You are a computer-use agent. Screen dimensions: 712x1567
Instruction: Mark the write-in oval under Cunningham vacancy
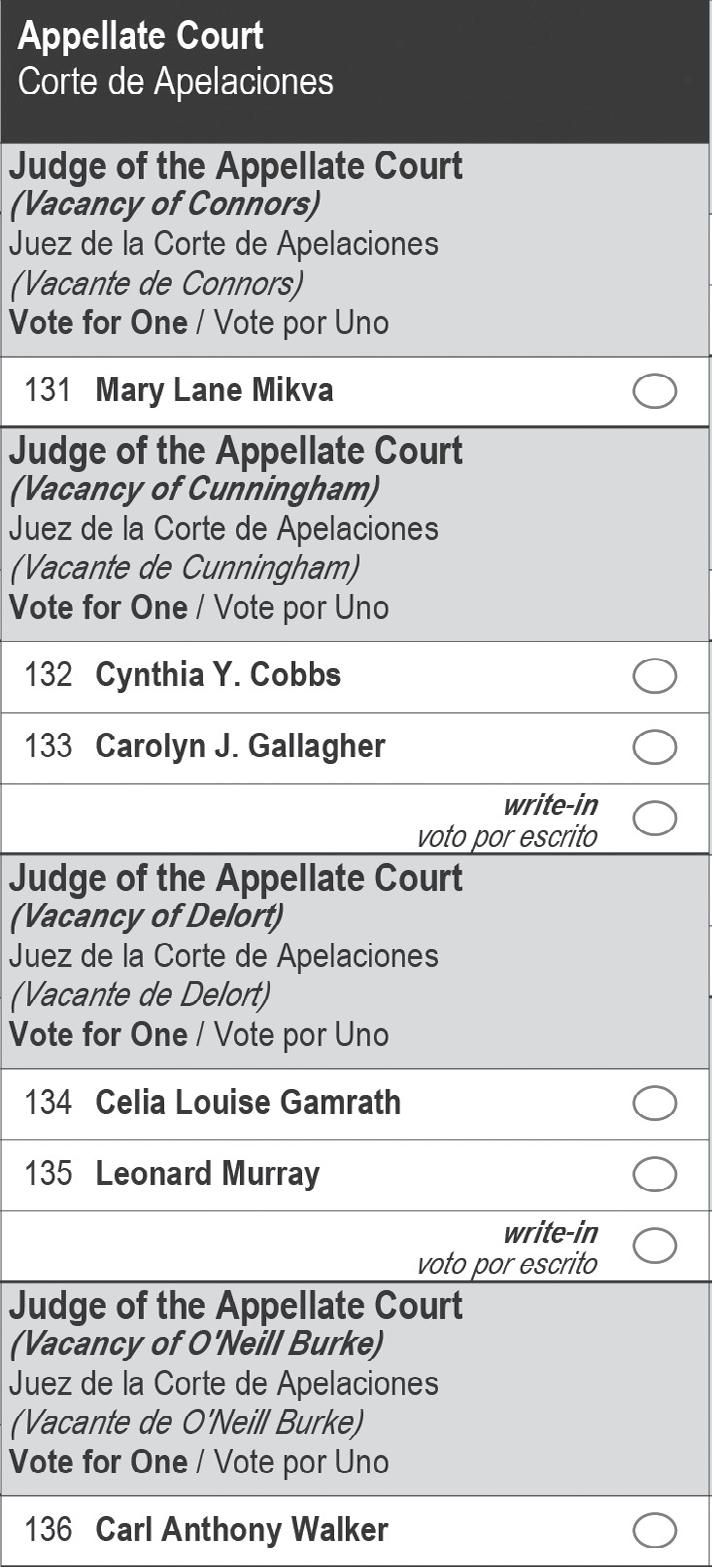(655, 818)
